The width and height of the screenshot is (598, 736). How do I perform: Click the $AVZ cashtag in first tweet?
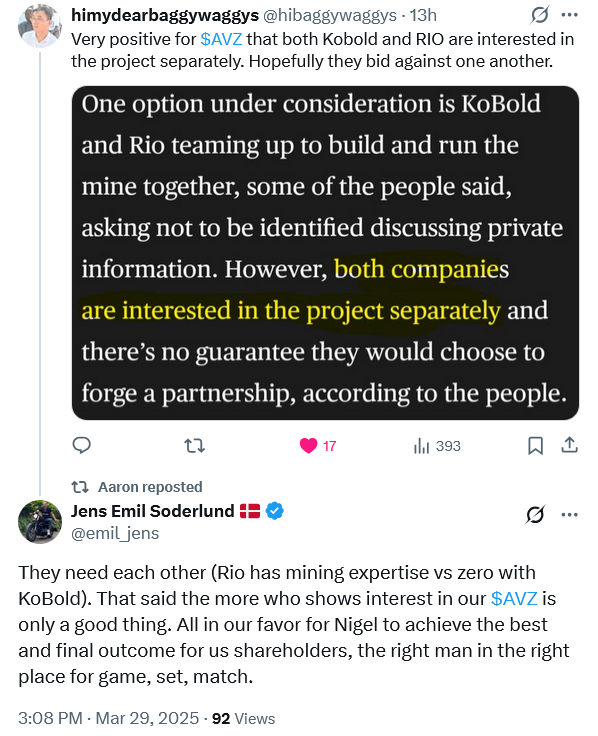(x=221, y=39)
